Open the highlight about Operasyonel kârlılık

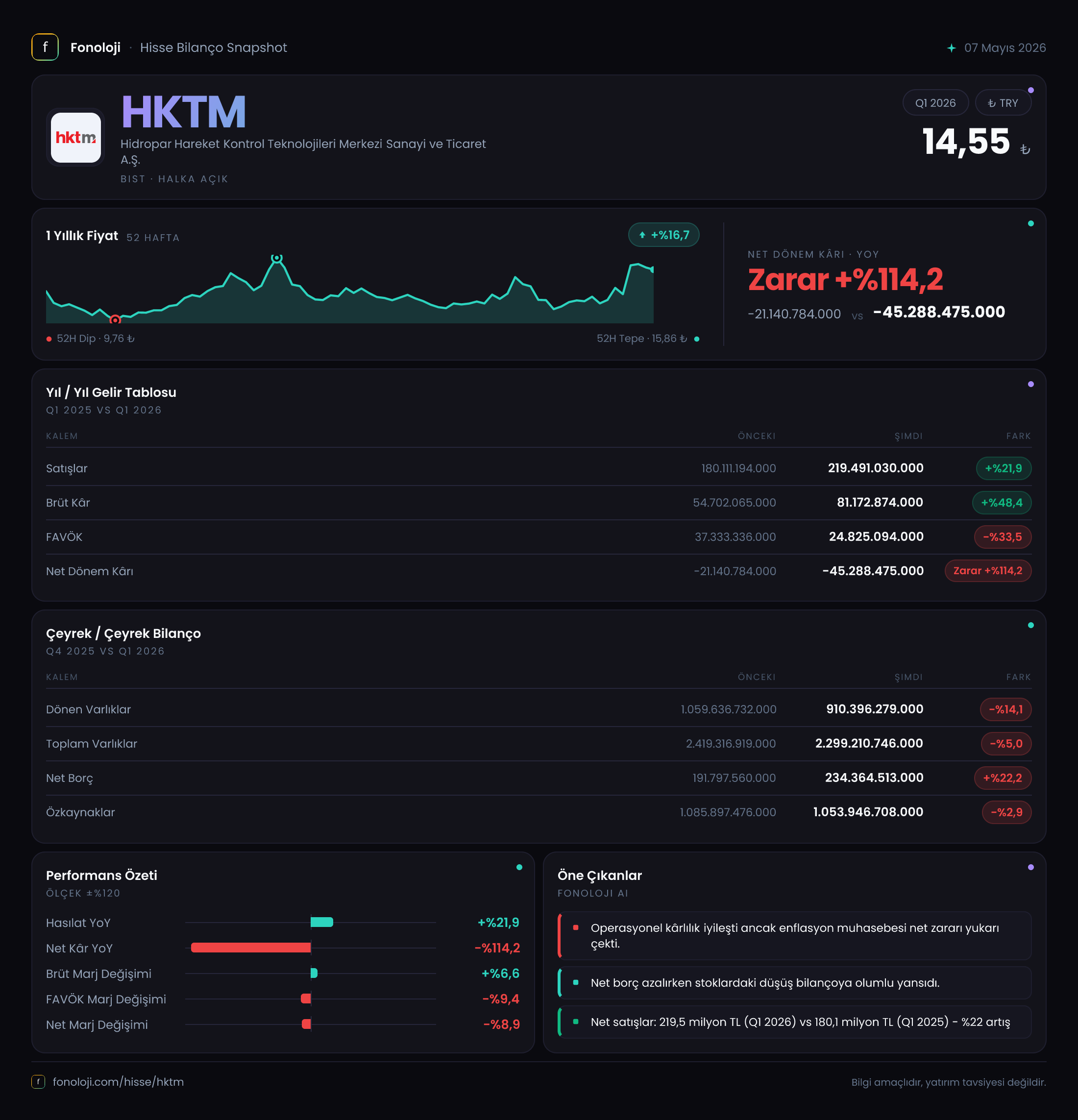tap(794, 936)
